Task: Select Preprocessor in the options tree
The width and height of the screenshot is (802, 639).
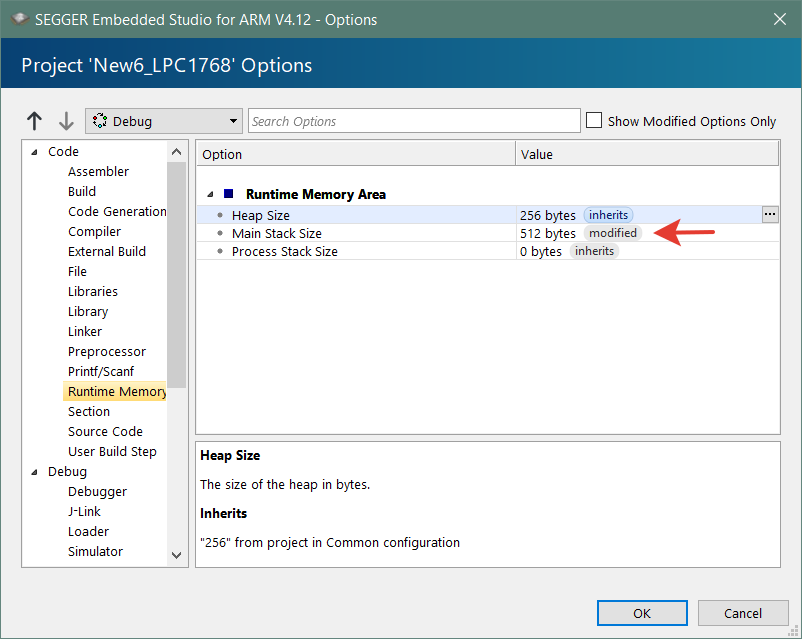Action: (107, 351)
